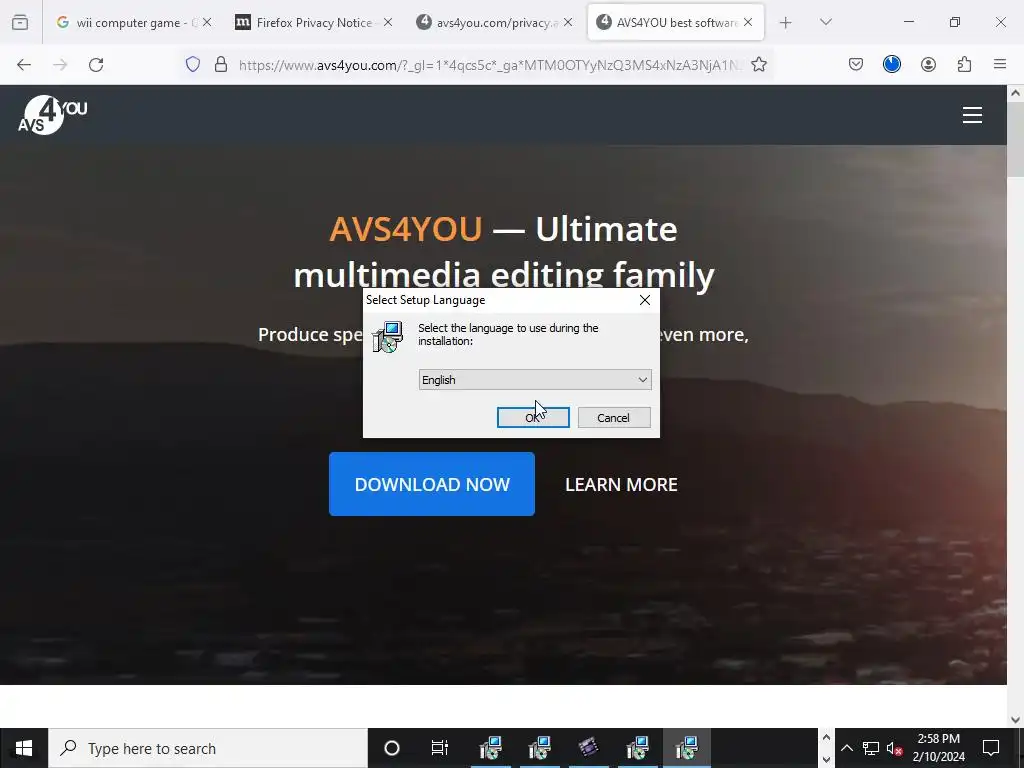Go back with the browser back arrow
This screenshot has width=1024, height=768.
24,65
